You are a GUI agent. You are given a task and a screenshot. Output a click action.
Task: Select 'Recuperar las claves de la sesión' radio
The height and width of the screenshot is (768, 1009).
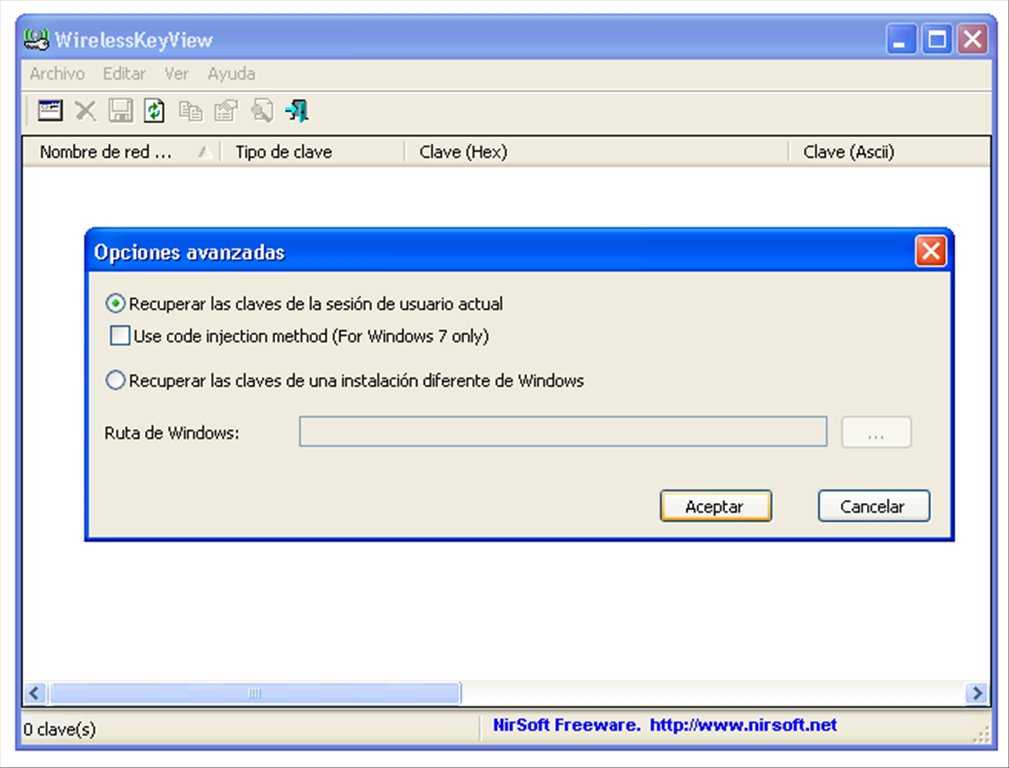116,303
